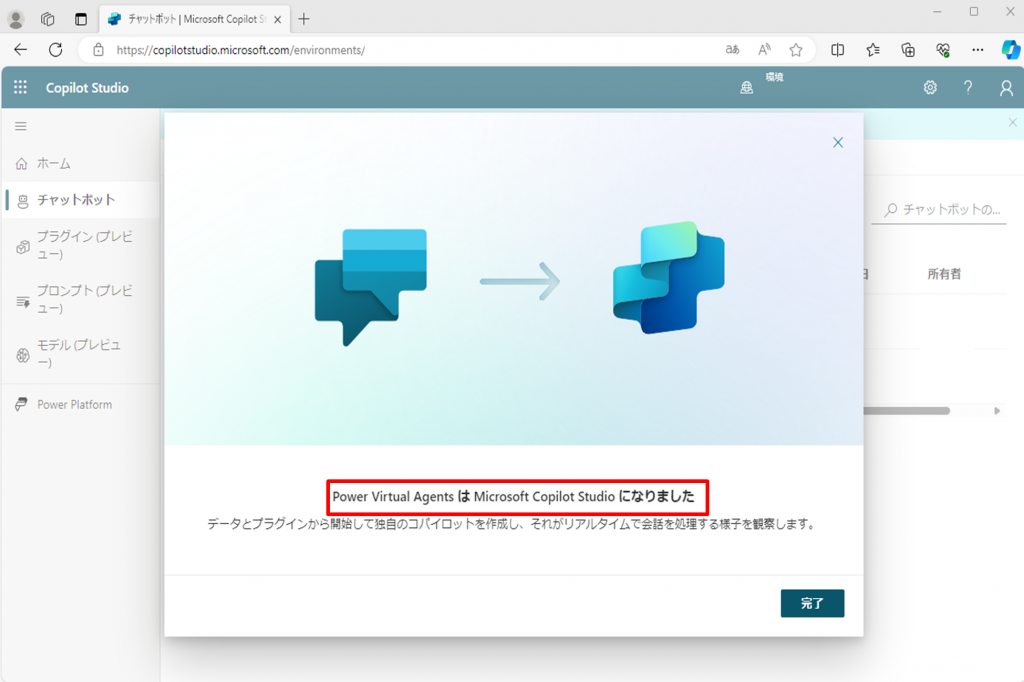
Task: Open the Edge profile avatar icon
Action: point(16,19)
